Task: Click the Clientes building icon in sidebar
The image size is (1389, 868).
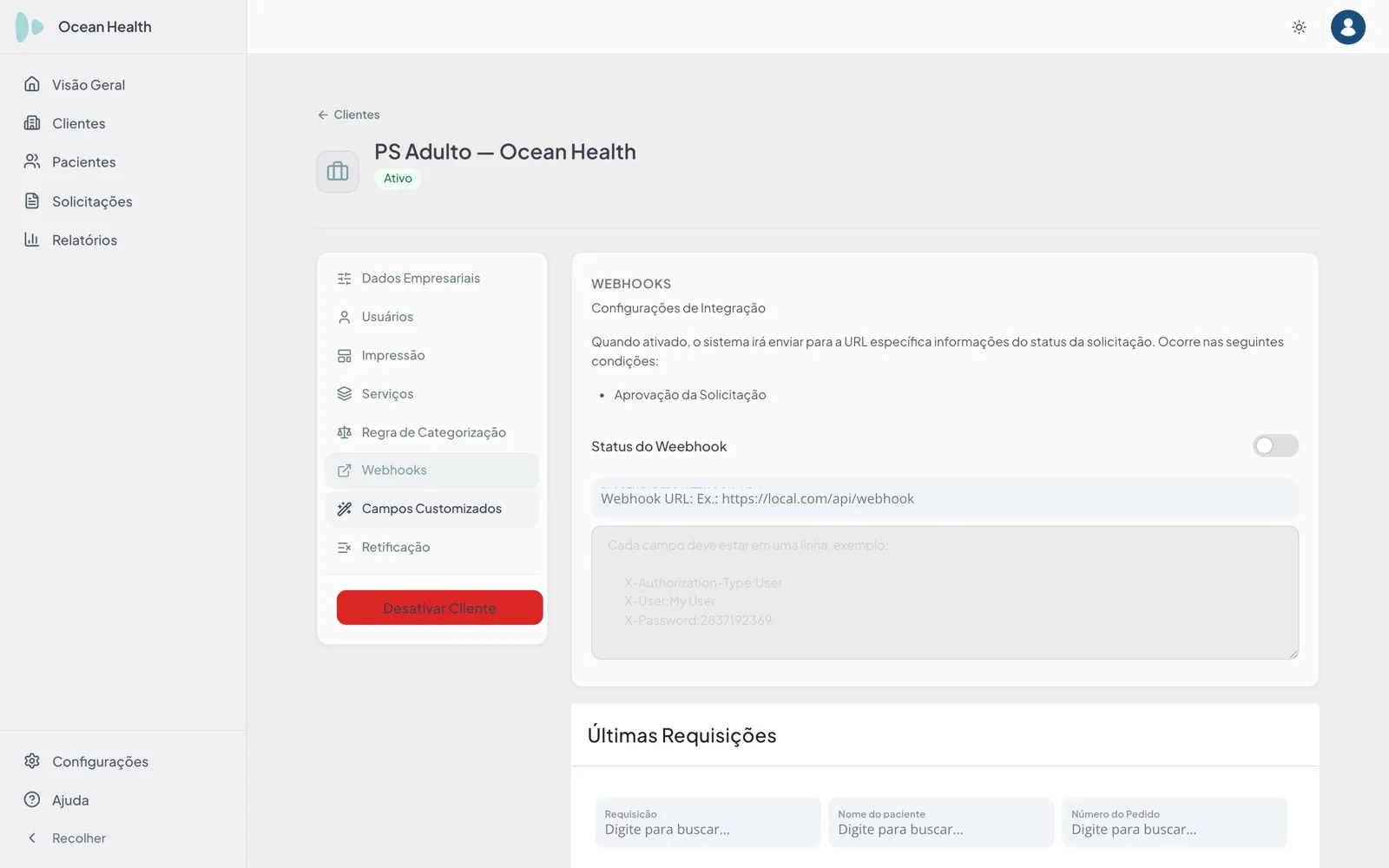Action: tap(32, 123)
